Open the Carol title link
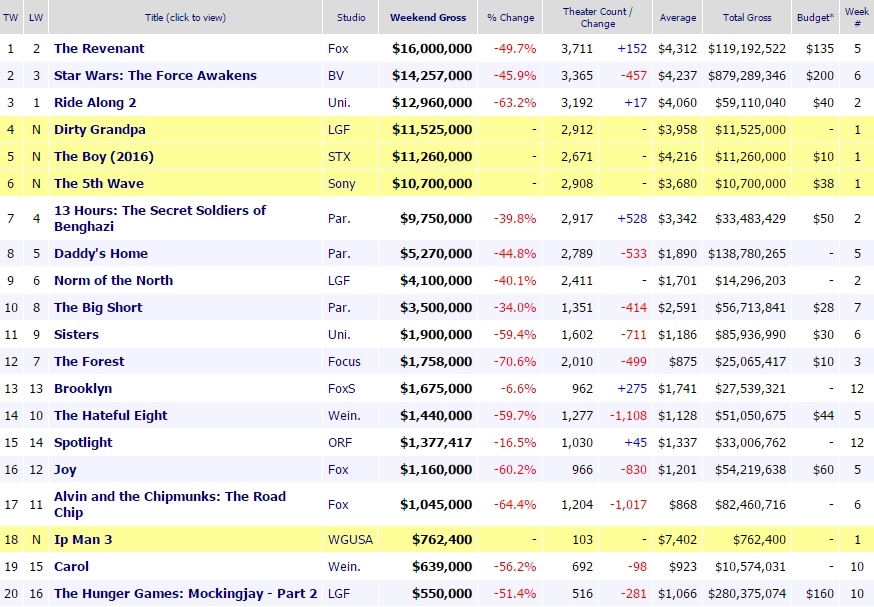The width and height of the screenshot is (874, 607). [71, 567]
